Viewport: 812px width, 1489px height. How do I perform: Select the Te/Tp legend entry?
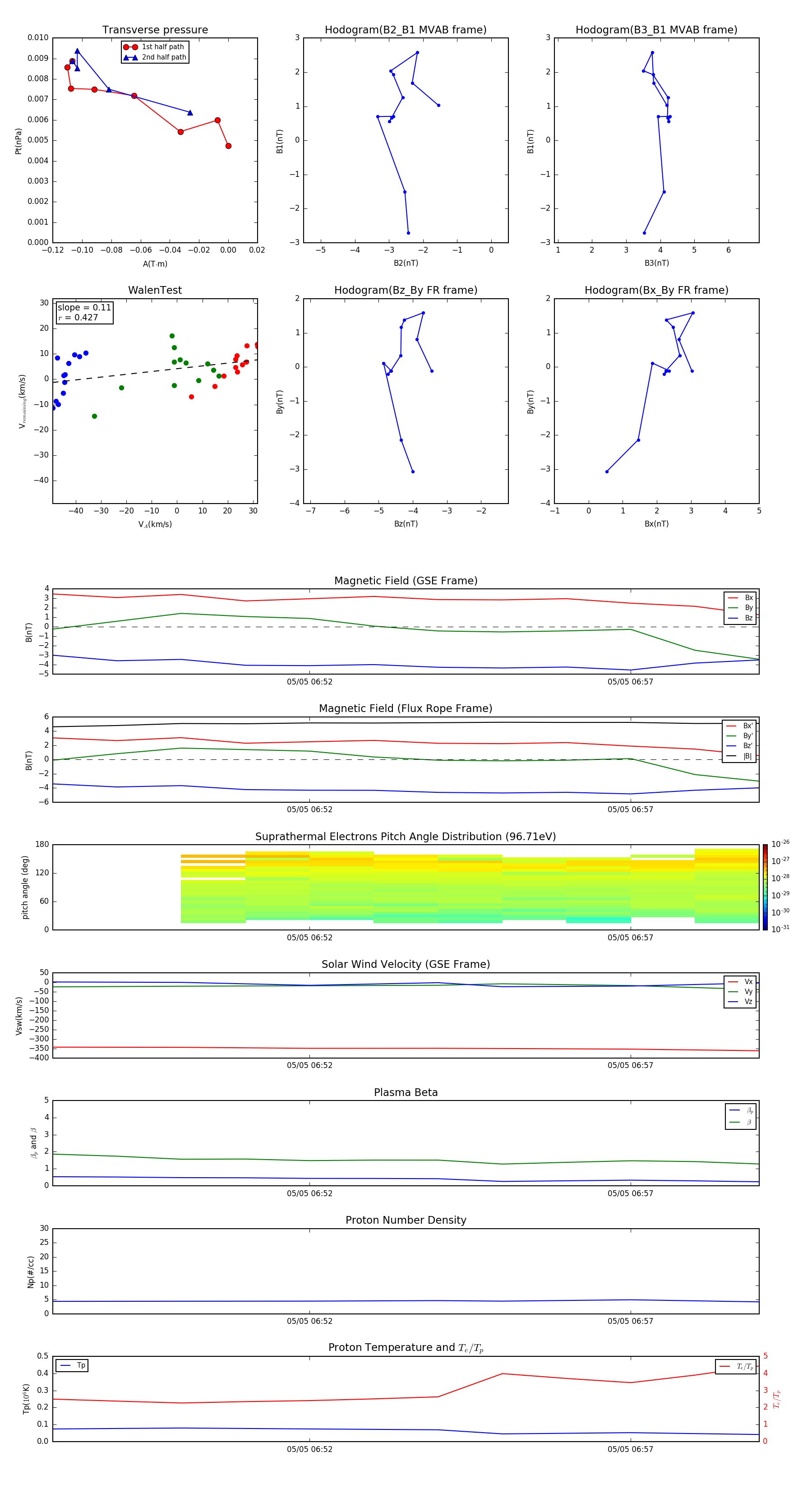(x=736, y=1366)
